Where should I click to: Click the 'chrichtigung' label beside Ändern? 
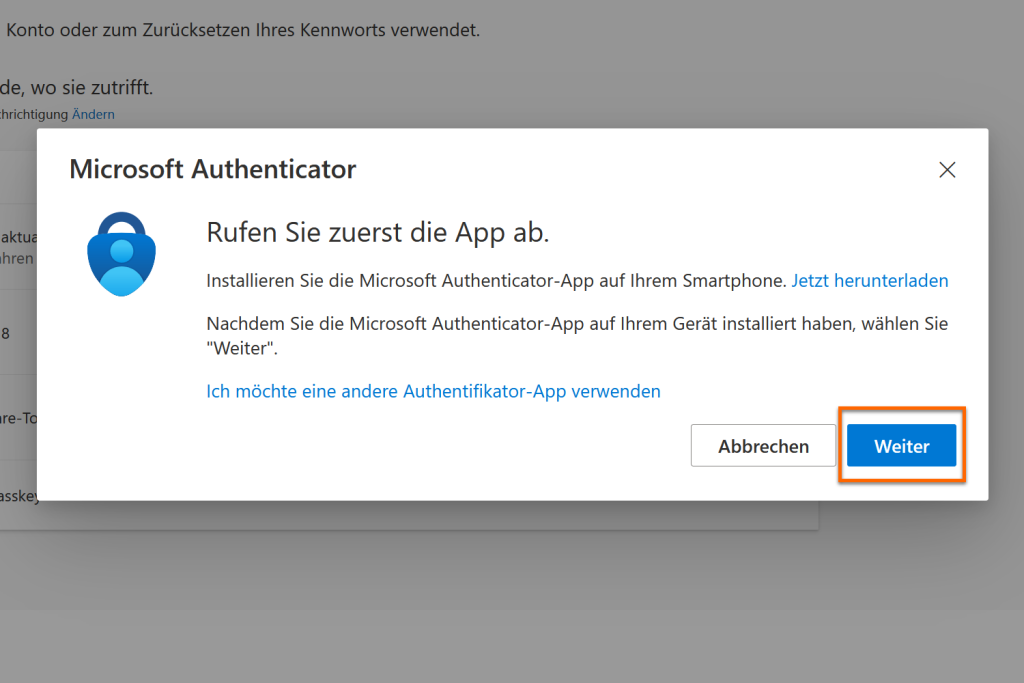[x=33, y=114]
